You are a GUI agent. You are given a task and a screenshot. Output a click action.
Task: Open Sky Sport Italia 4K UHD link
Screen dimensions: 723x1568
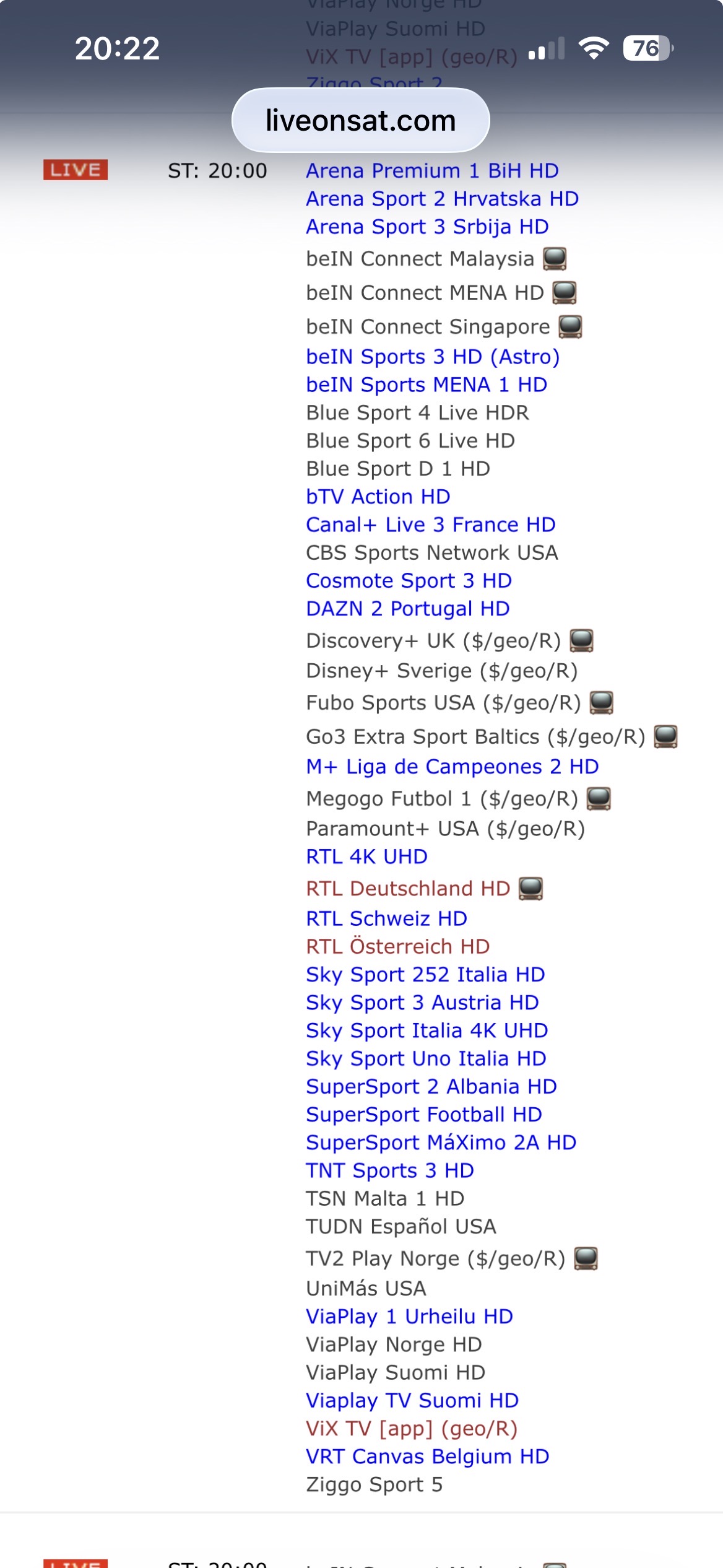click(x=426, y=1030)
